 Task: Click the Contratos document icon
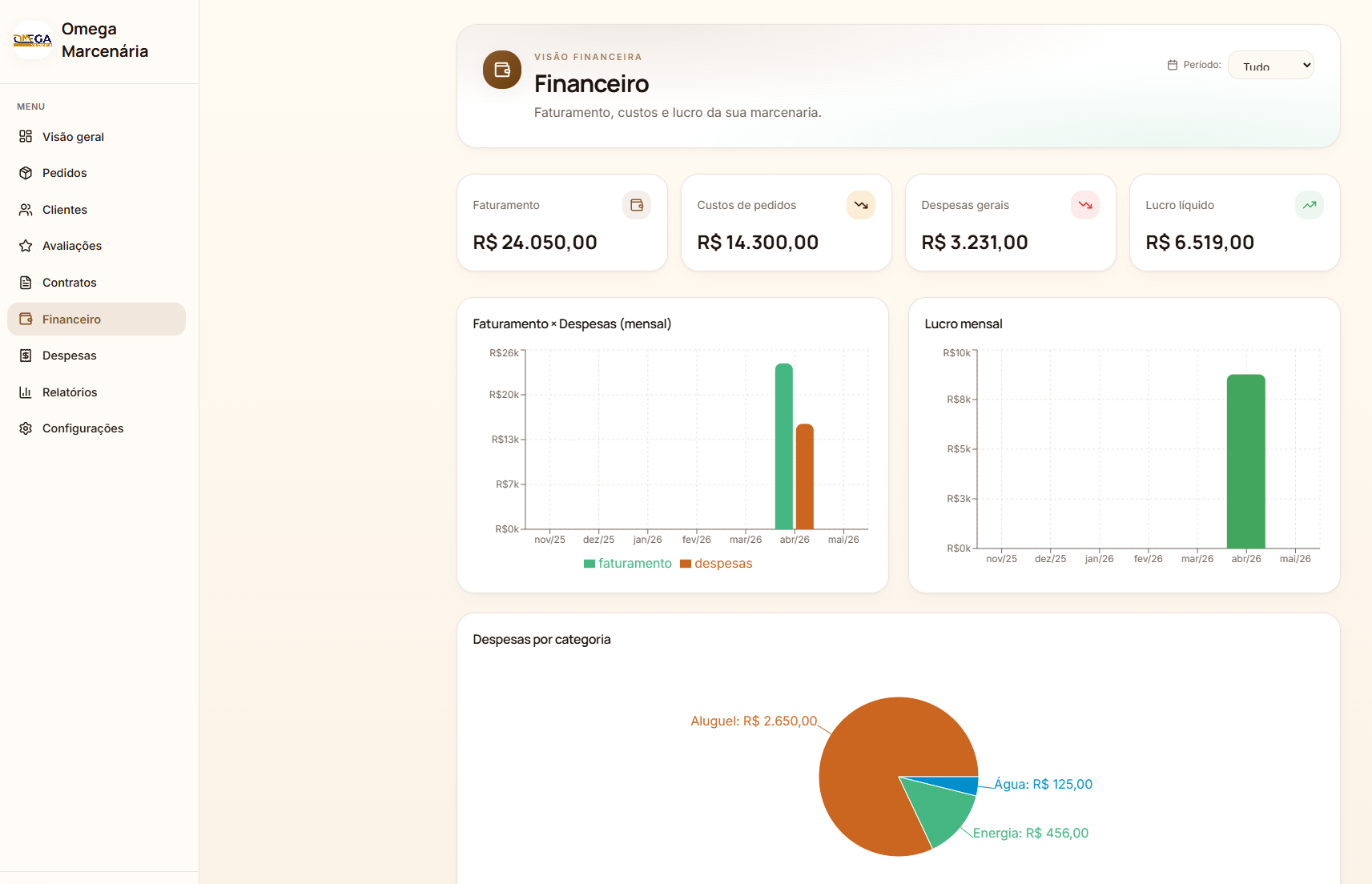click(26, 283)
